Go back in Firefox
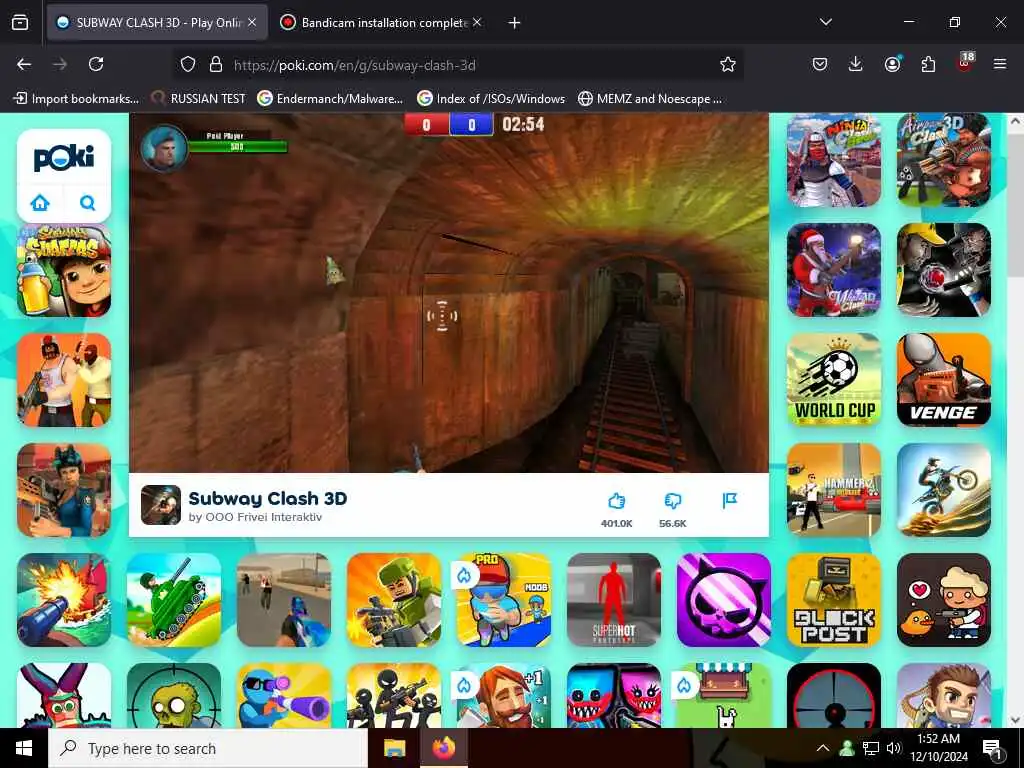Image resolution: width=1024 pixels, height=768 pixels. [24, 64]
